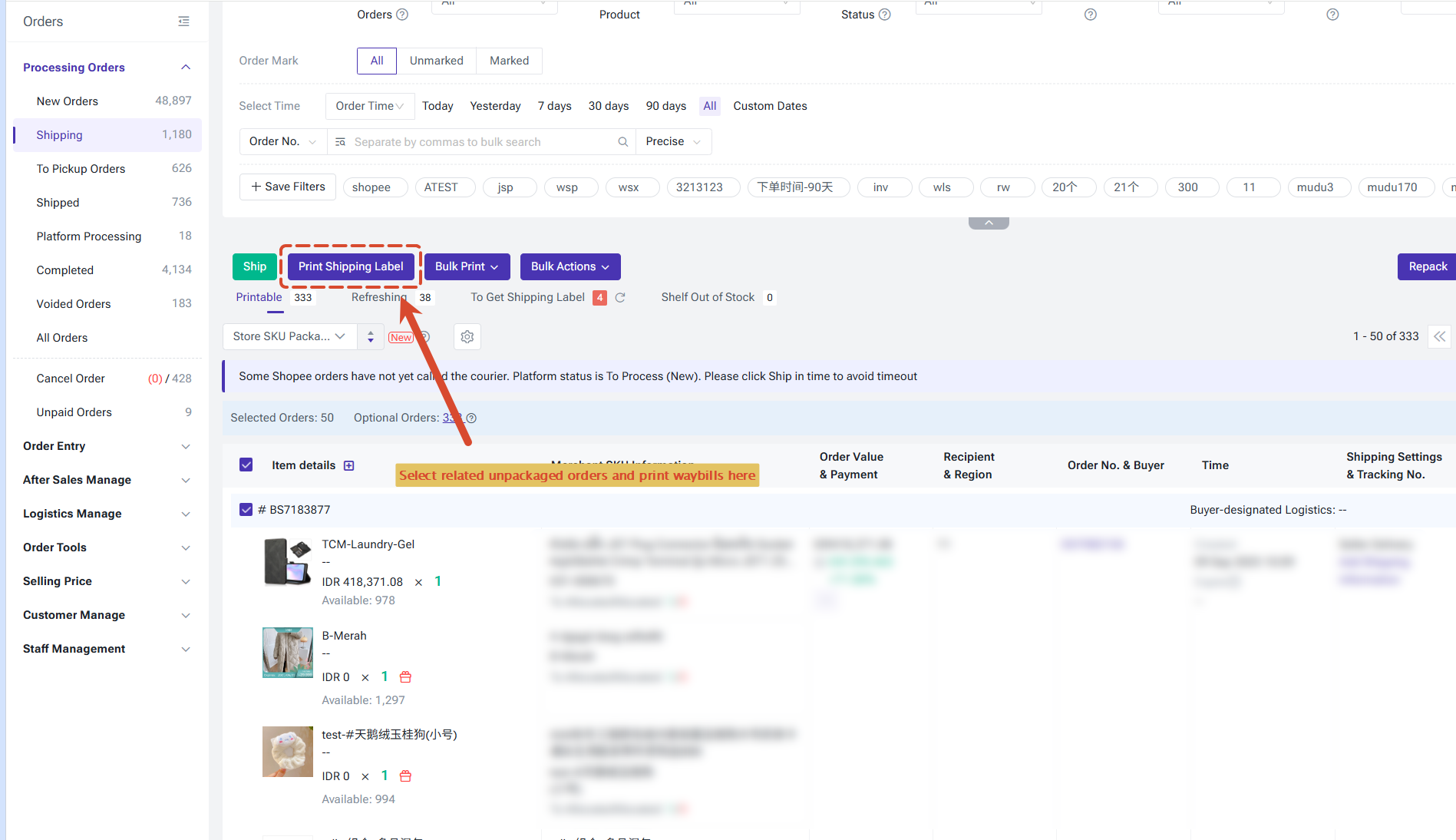The width and height of the screenshot is (1456, 840).
Task: Open the Bulk Actions dropdown
Action: (570, 266)
